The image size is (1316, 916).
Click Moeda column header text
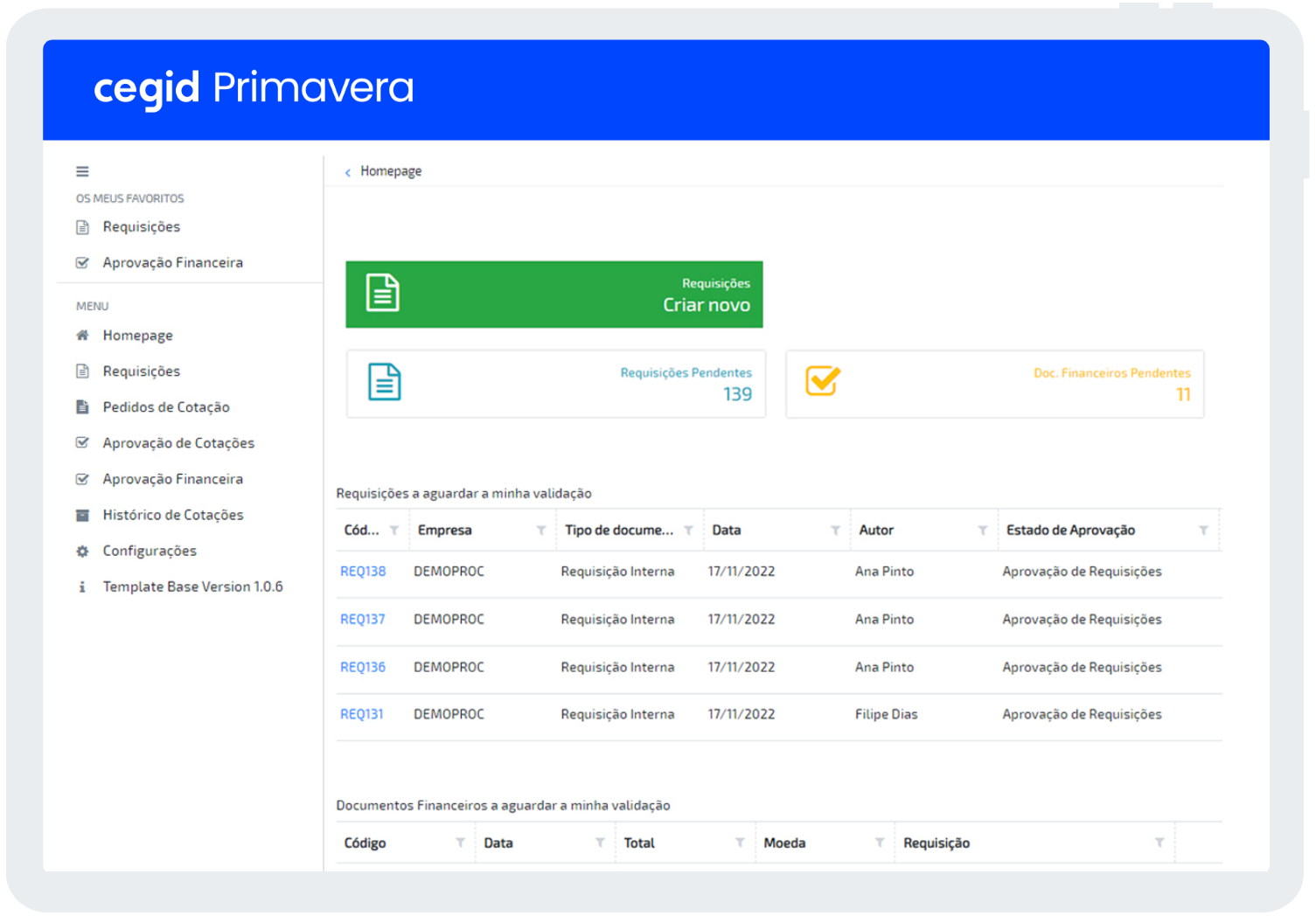(x=784, y=843)
